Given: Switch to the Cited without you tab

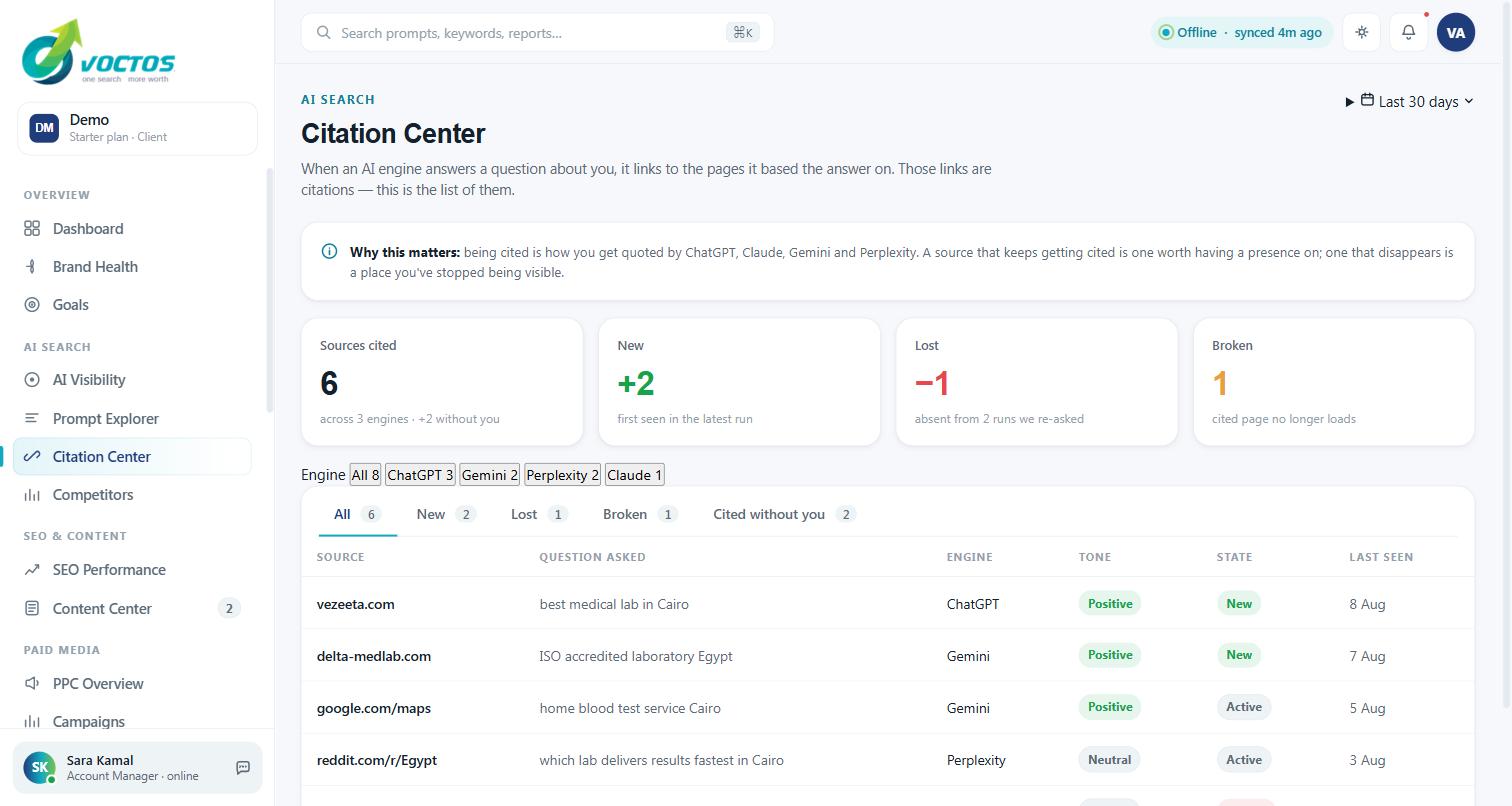Looking at the screenshot, I should pos(785,514).
